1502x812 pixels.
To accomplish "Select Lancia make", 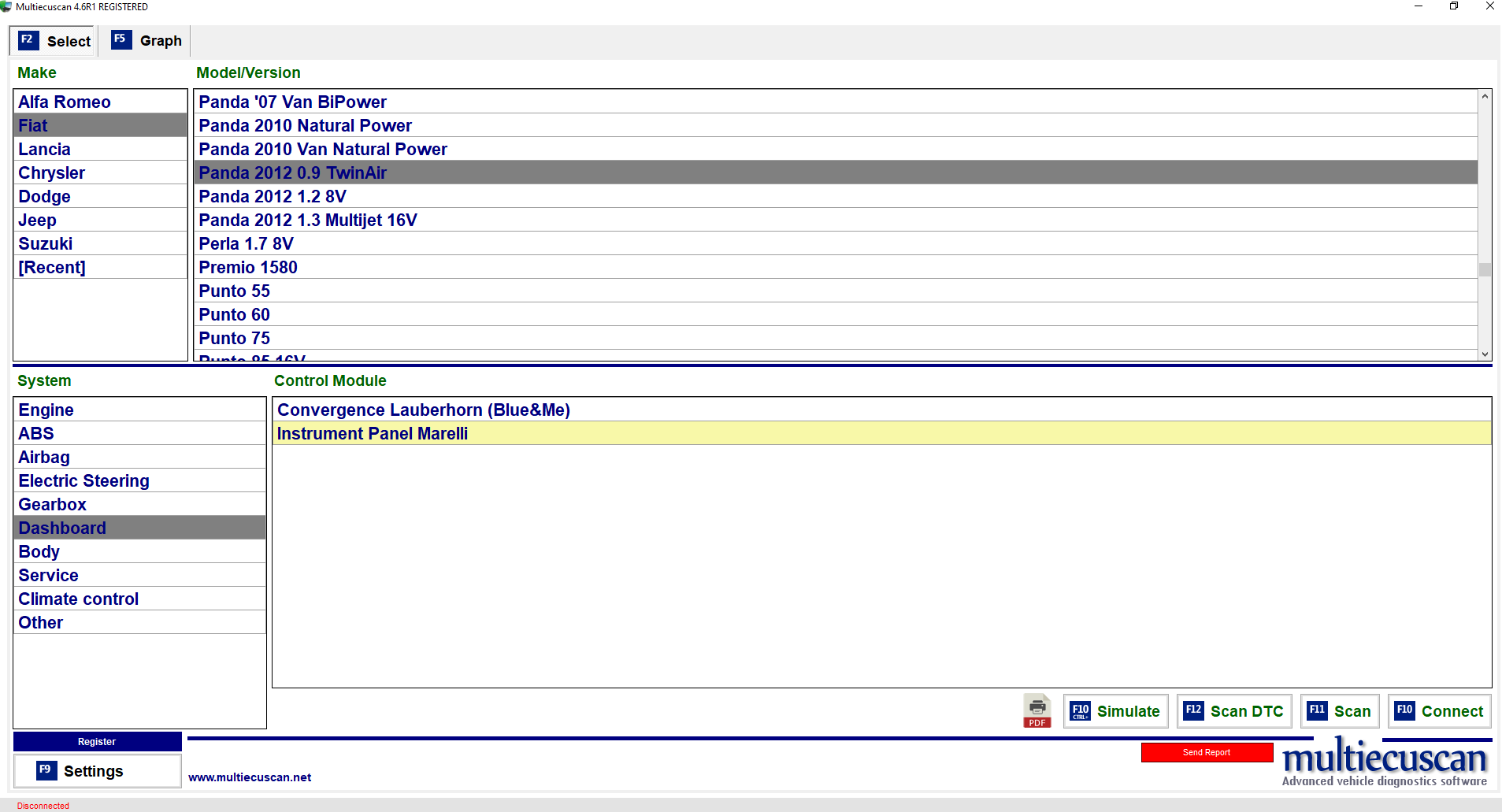I will coord(100,149).
